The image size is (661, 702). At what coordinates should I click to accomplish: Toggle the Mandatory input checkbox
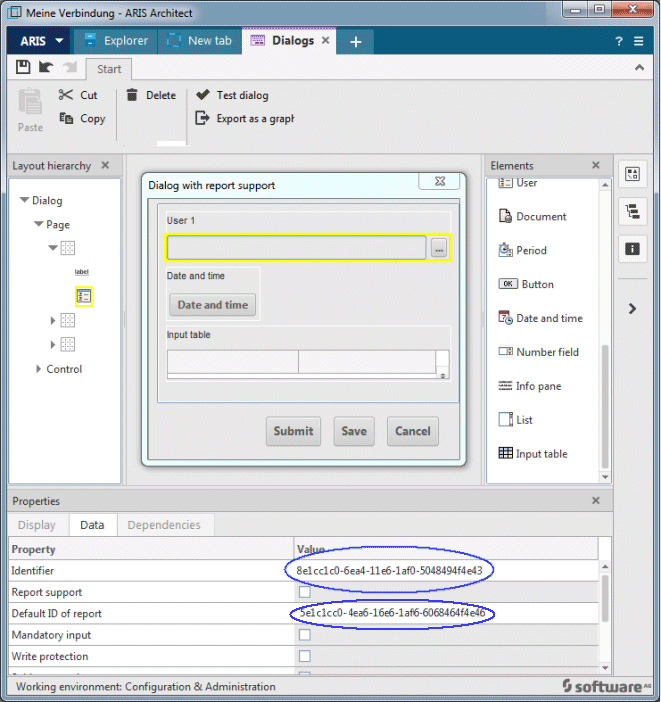[x=305, y=635]
